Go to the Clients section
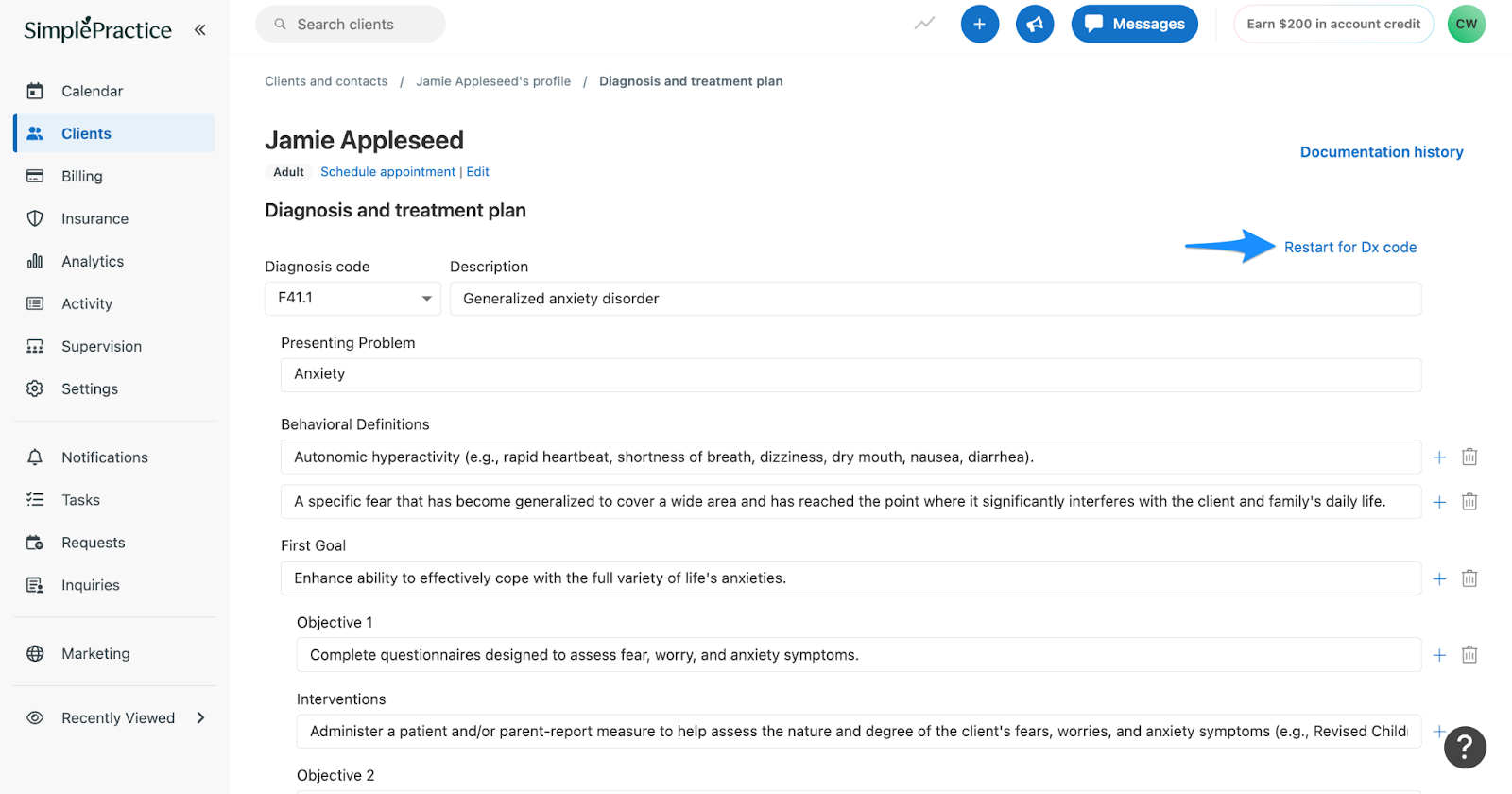The image size is (1512, 794). pos(114,133)
